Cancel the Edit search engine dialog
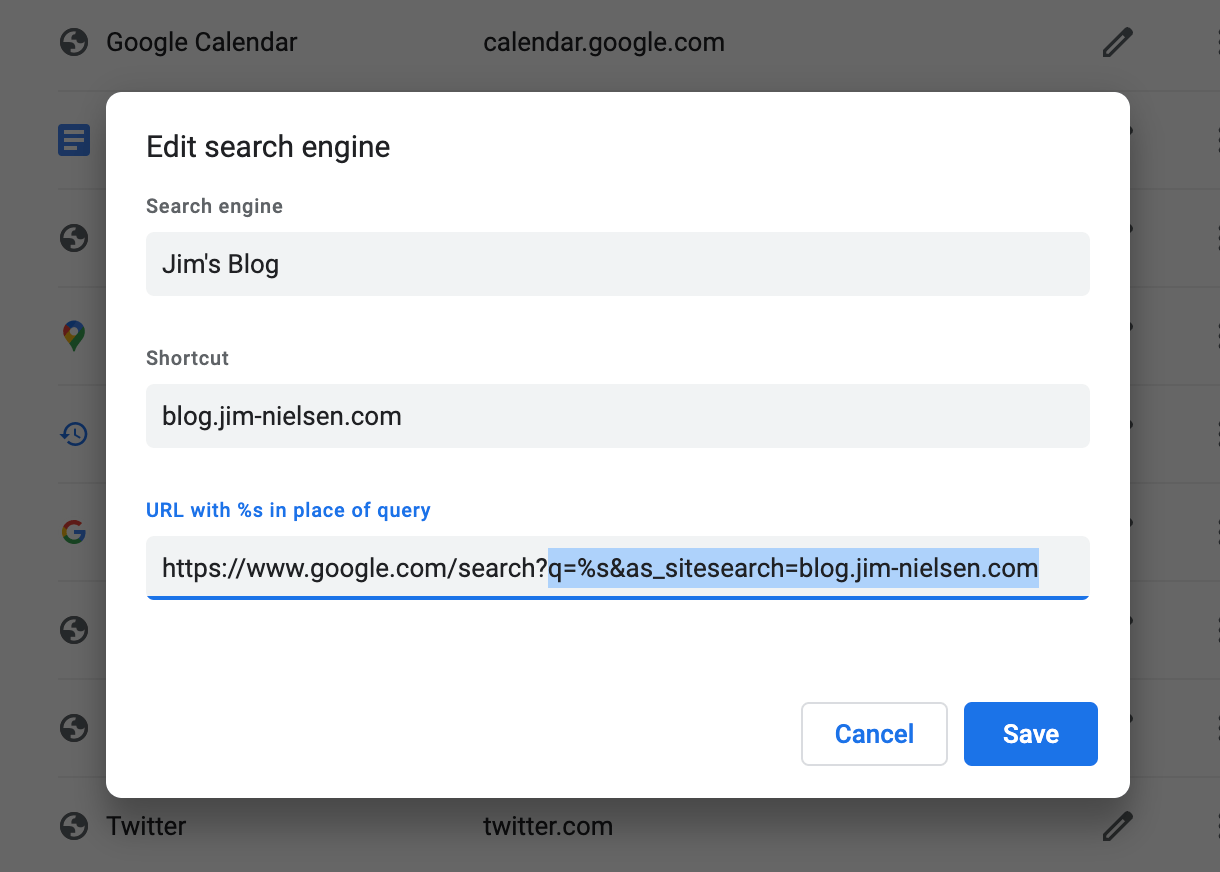The image size is (1220, 872). [x=874, y=734]
